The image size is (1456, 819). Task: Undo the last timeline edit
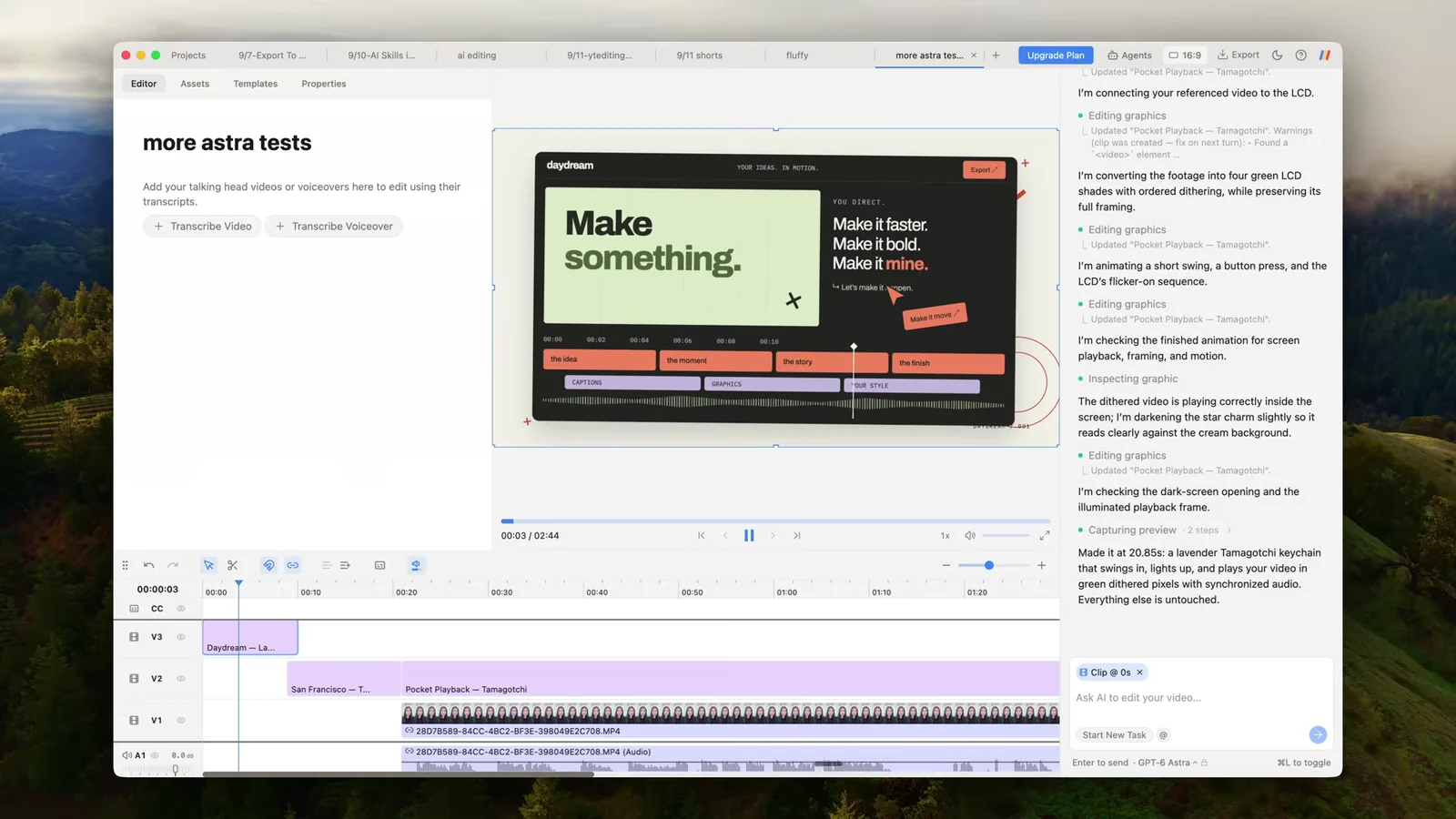[149, 565]
